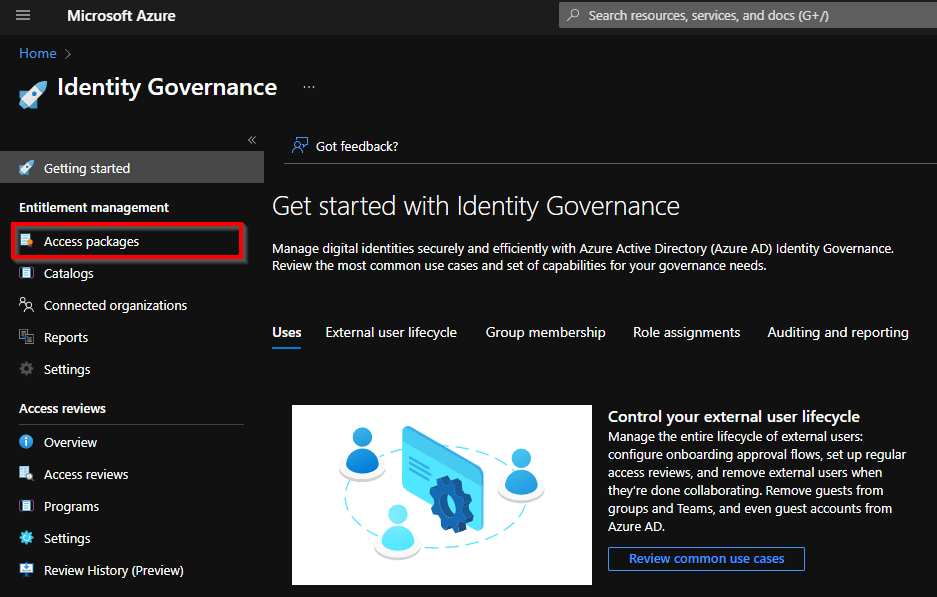This screenshot has width=937, height=597.
Task: Click the Review common use cases button
Action: coord(706,559)
